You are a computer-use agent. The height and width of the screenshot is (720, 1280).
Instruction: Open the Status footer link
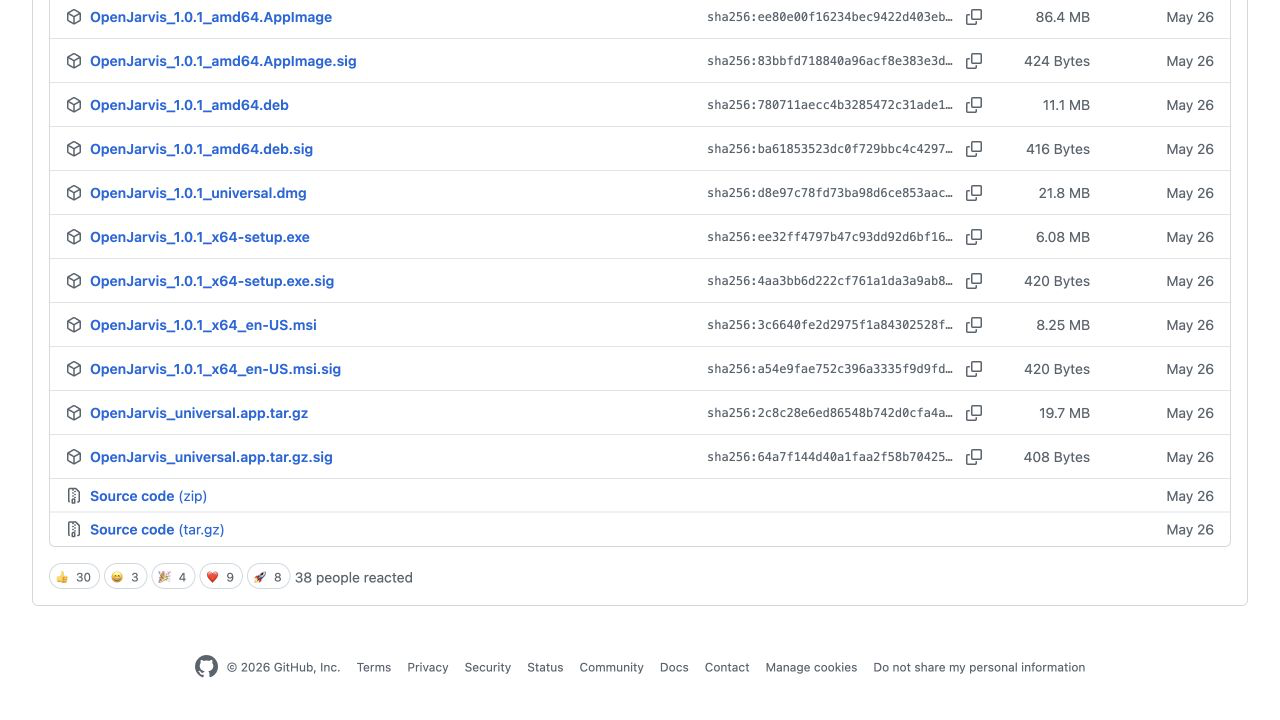(x=545, y=667)
